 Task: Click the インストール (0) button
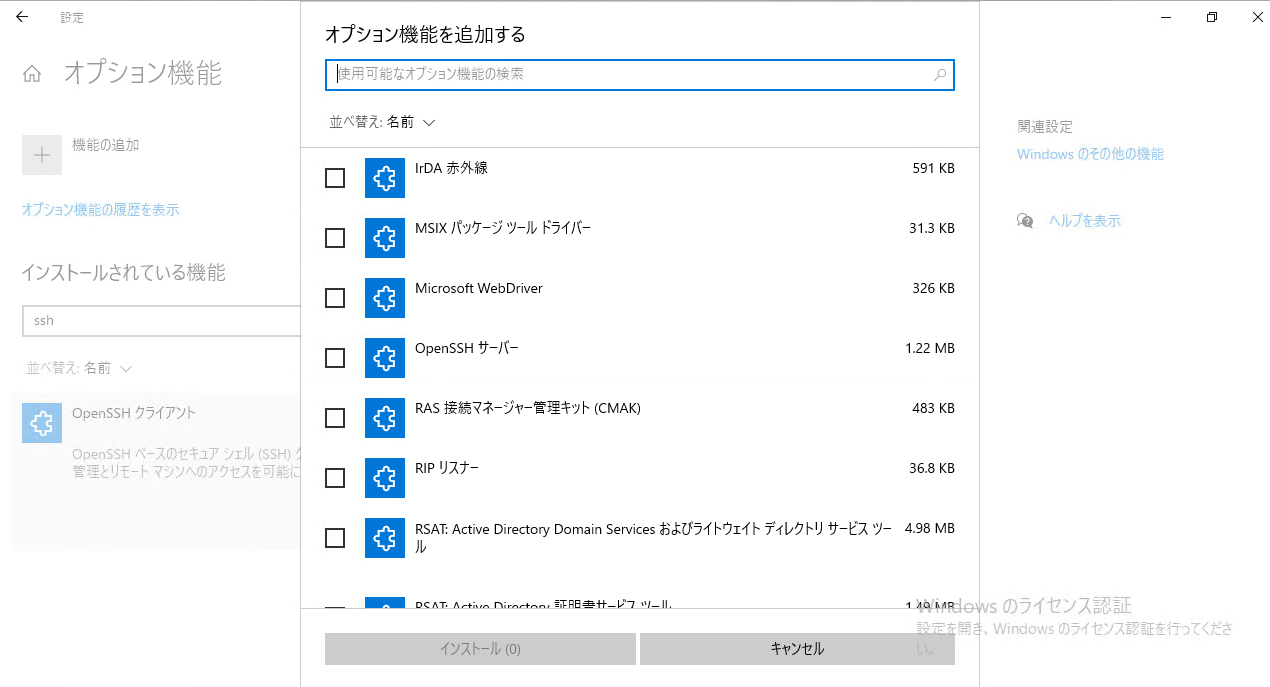point(480,649)
